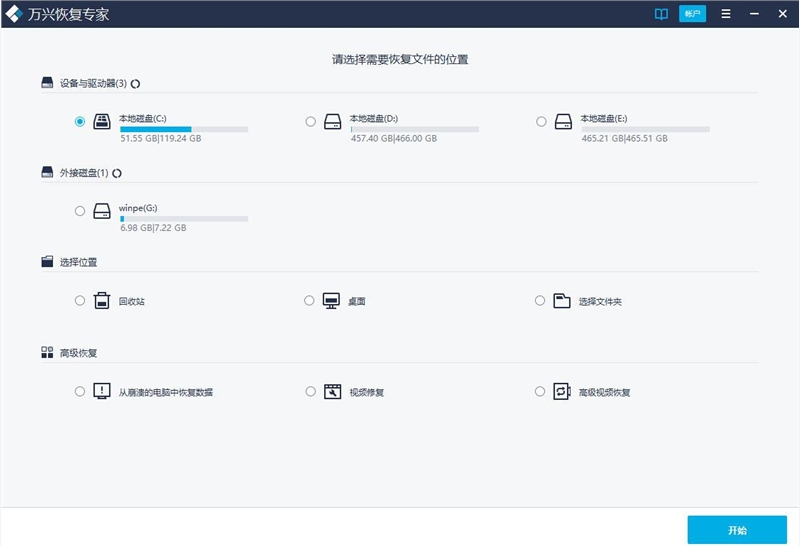Click the select folder icon
This screenshot has width=800, height=546.
click(x=562, y=301)
